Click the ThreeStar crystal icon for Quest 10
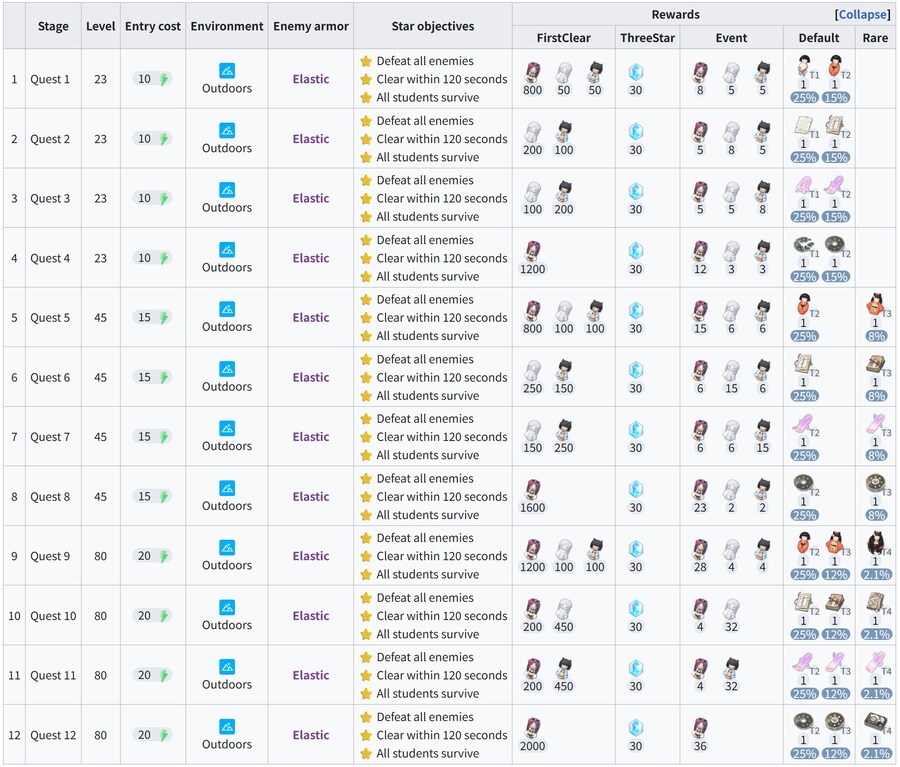 [x=635, y=608]
